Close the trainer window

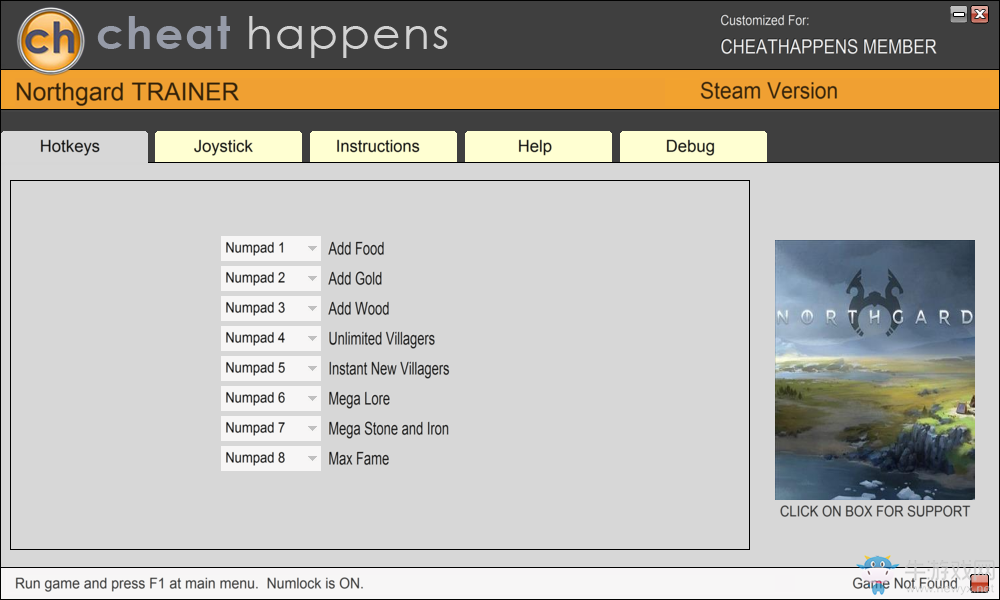980,14
